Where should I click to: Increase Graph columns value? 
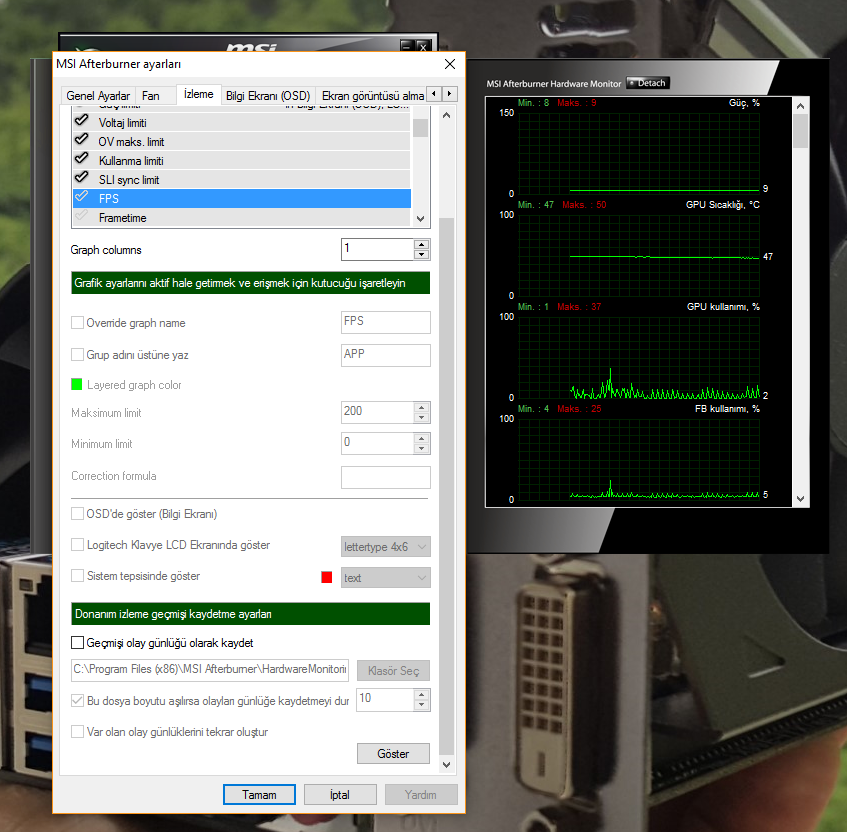(x=422, y=244)
